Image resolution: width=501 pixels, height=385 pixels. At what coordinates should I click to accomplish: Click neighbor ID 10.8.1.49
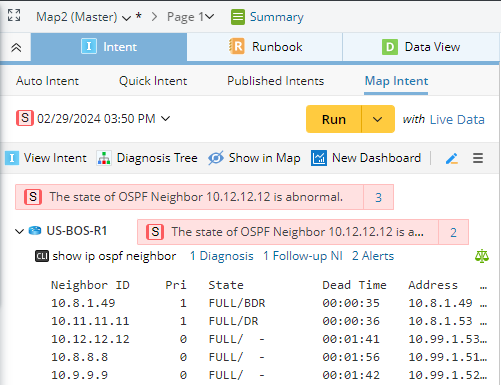point(83,303)
